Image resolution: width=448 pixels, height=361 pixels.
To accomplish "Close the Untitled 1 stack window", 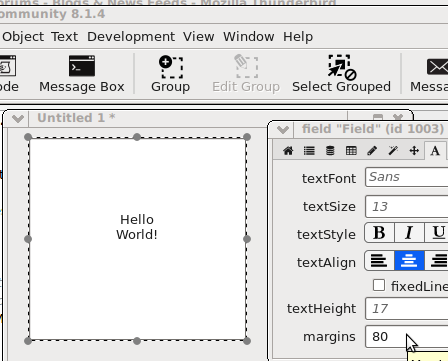I will [398, 117].
